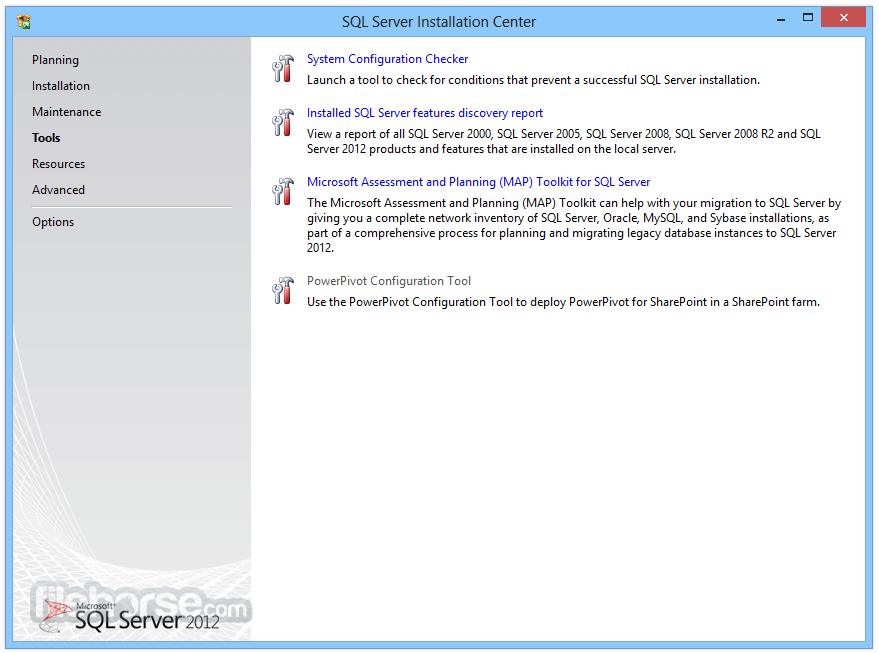Show the Advanced section

click(58, 190)
